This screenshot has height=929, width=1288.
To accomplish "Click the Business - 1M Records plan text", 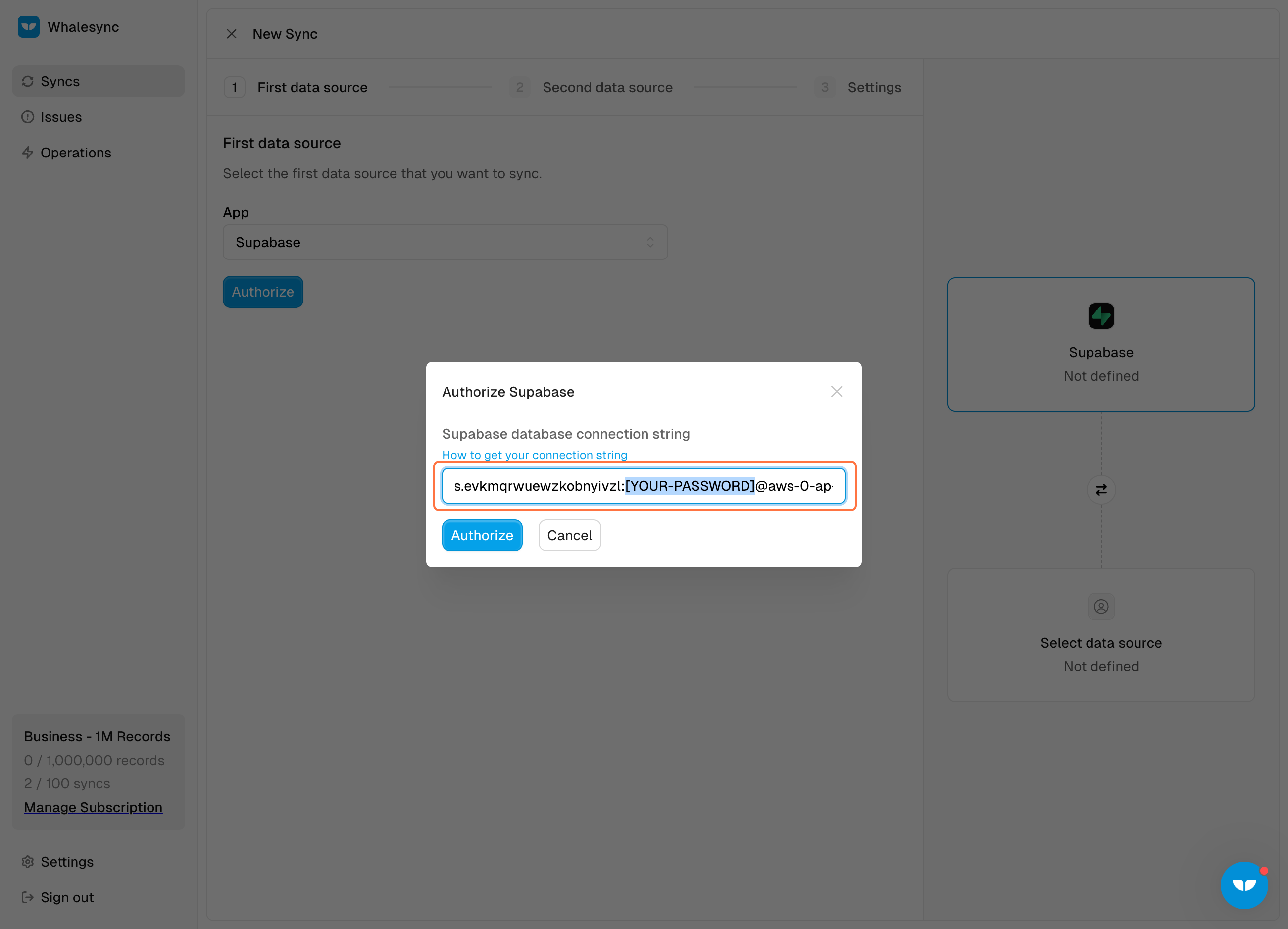I will coord(97,736).
